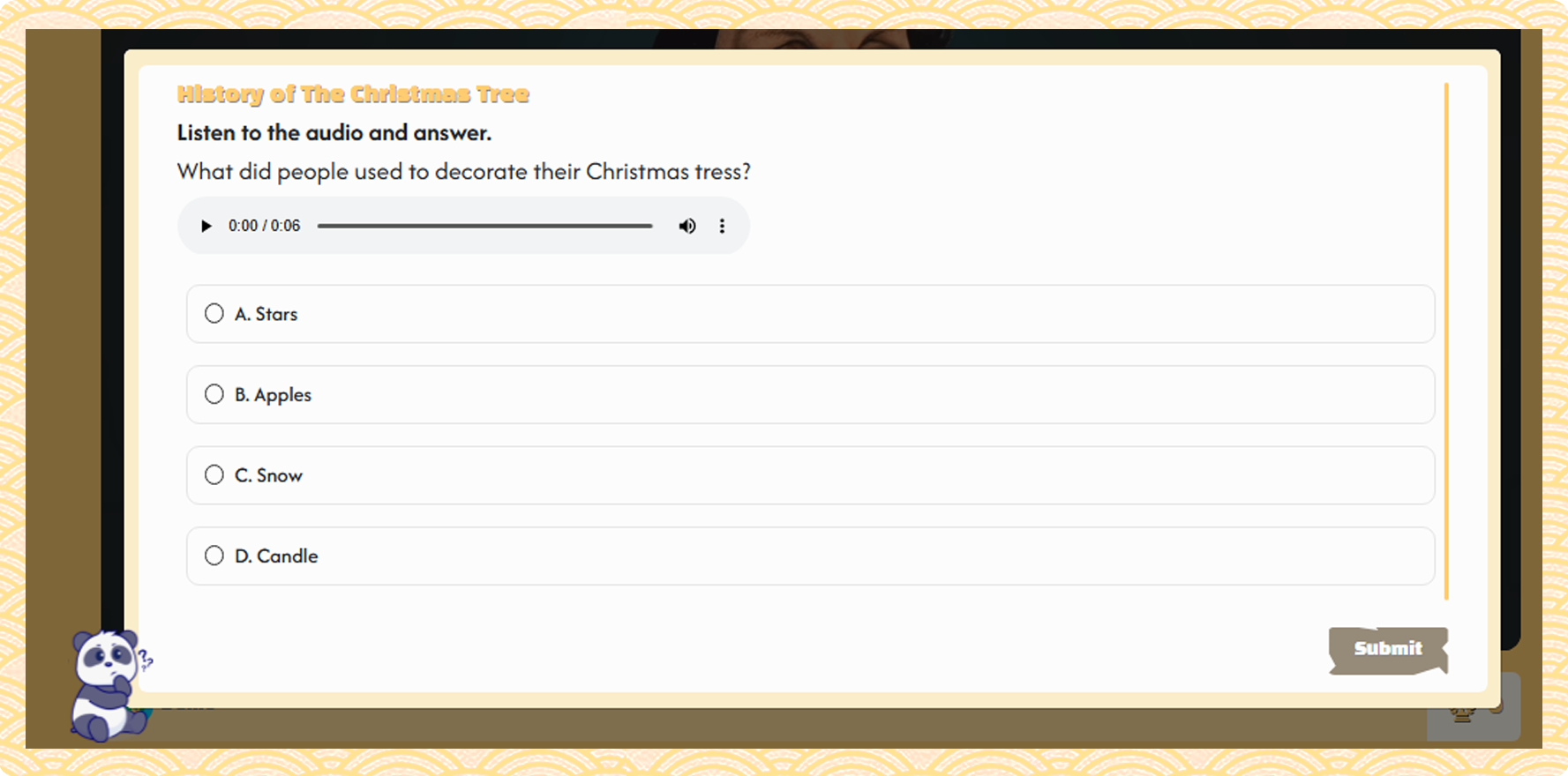1568x776 pixels.
Task: Click the "Snow" answer text
Action: pos(279,475)
